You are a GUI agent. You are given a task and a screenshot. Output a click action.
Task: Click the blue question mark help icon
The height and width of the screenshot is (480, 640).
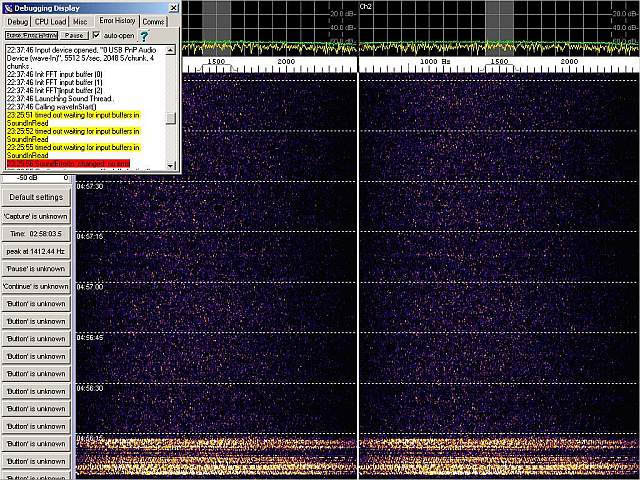point(144,36)
